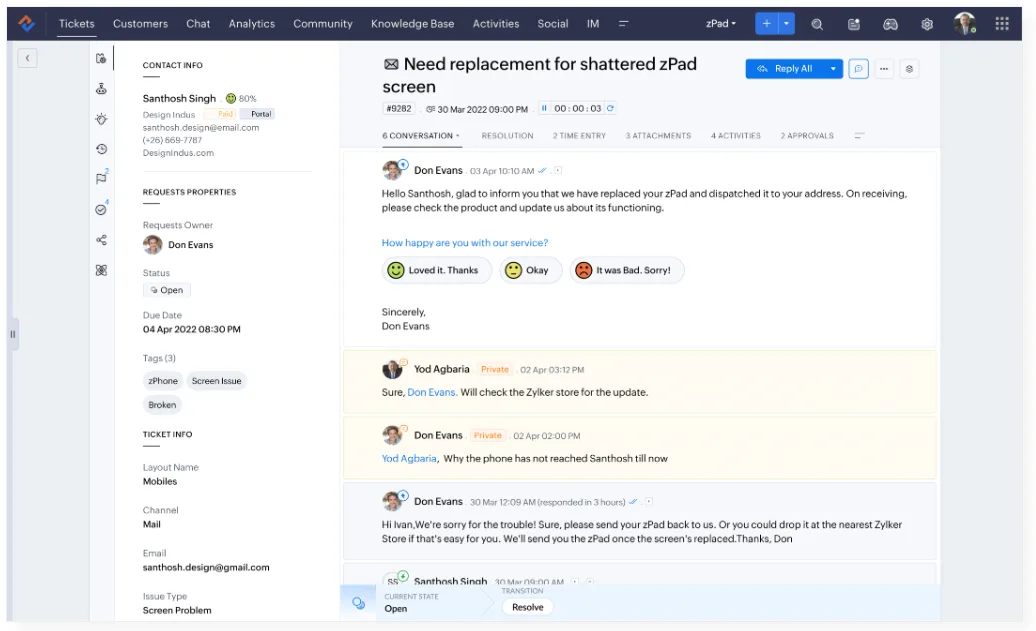Open setup via the gear icon

[927, 24]
